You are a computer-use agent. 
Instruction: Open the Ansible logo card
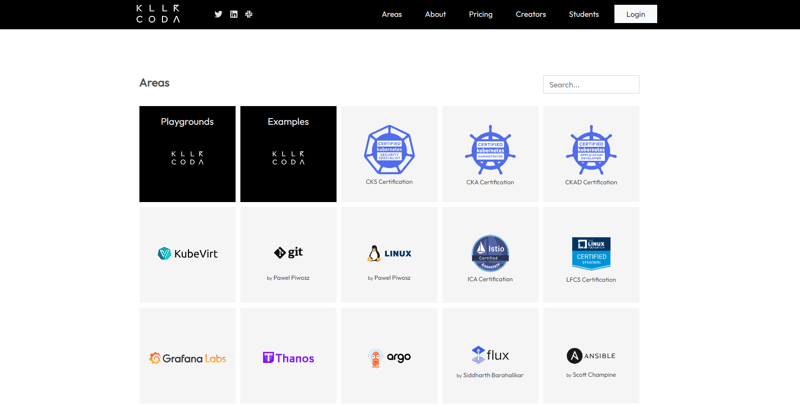(591, 355)
